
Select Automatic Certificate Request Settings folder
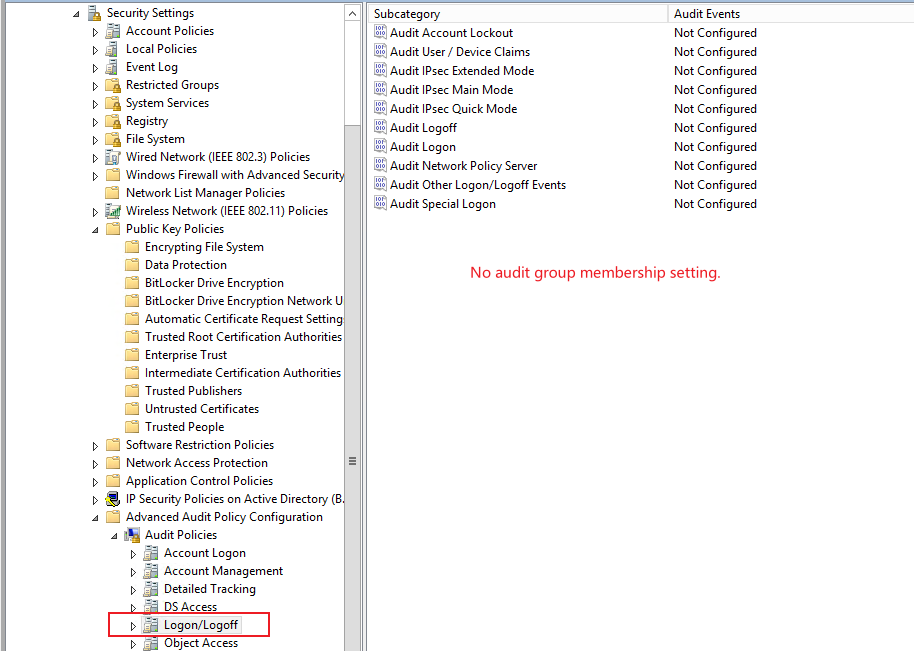244,319
